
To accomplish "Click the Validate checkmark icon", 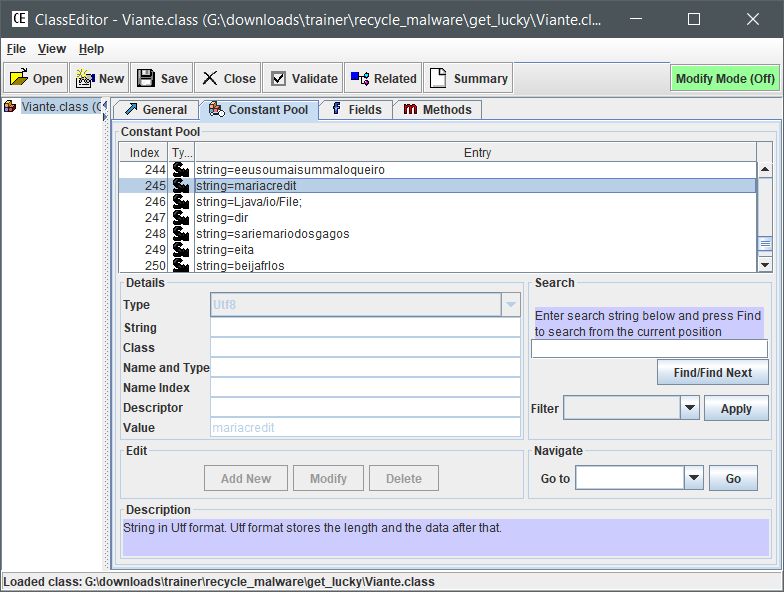I will (279, 78).
